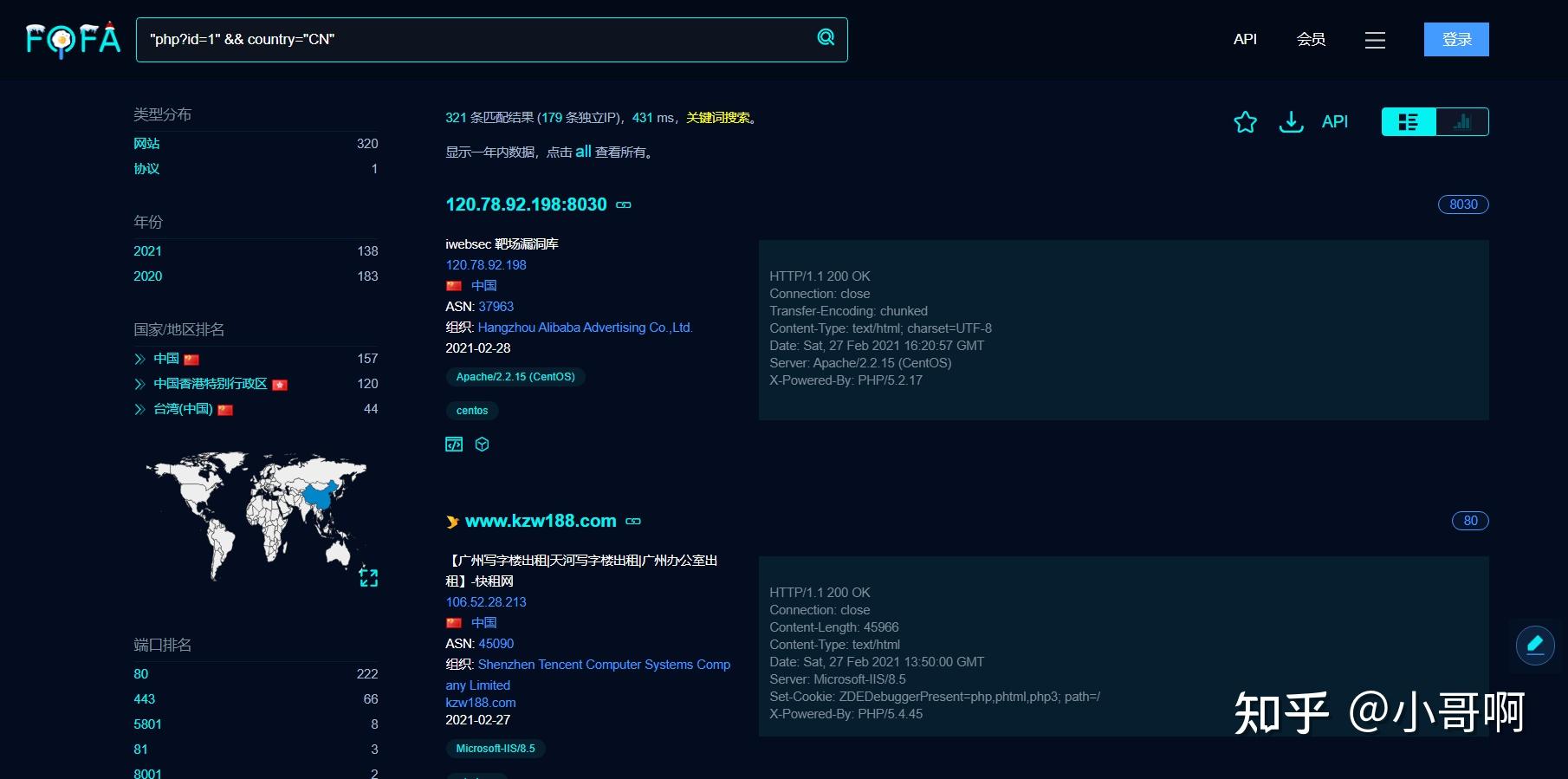Click the 关键词搜索 link
The width and height of the screenshot is (1568, 779).
[x=718, y=118]
